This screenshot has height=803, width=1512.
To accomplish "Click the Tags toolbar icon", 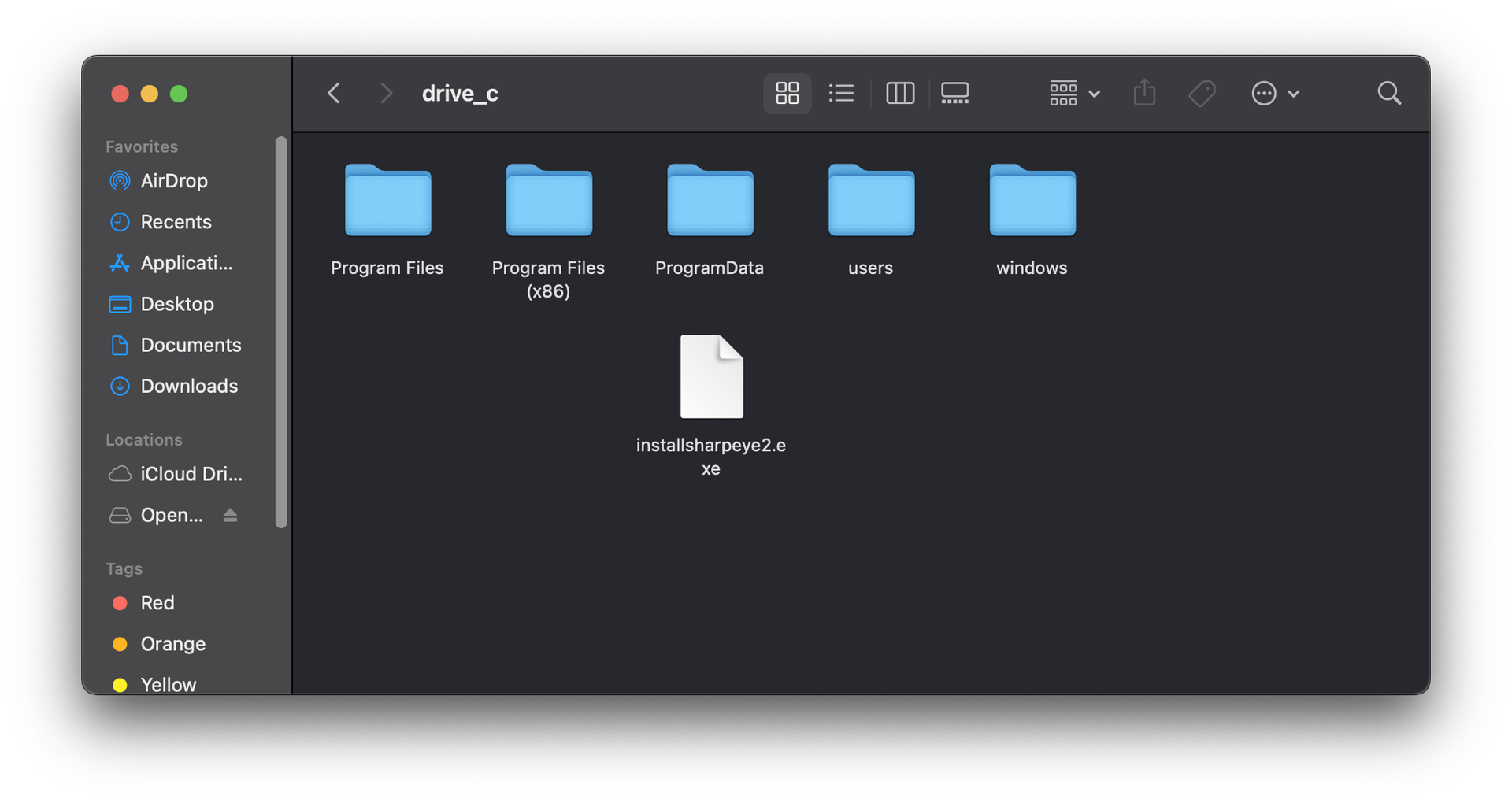I will click(1202, 94).
